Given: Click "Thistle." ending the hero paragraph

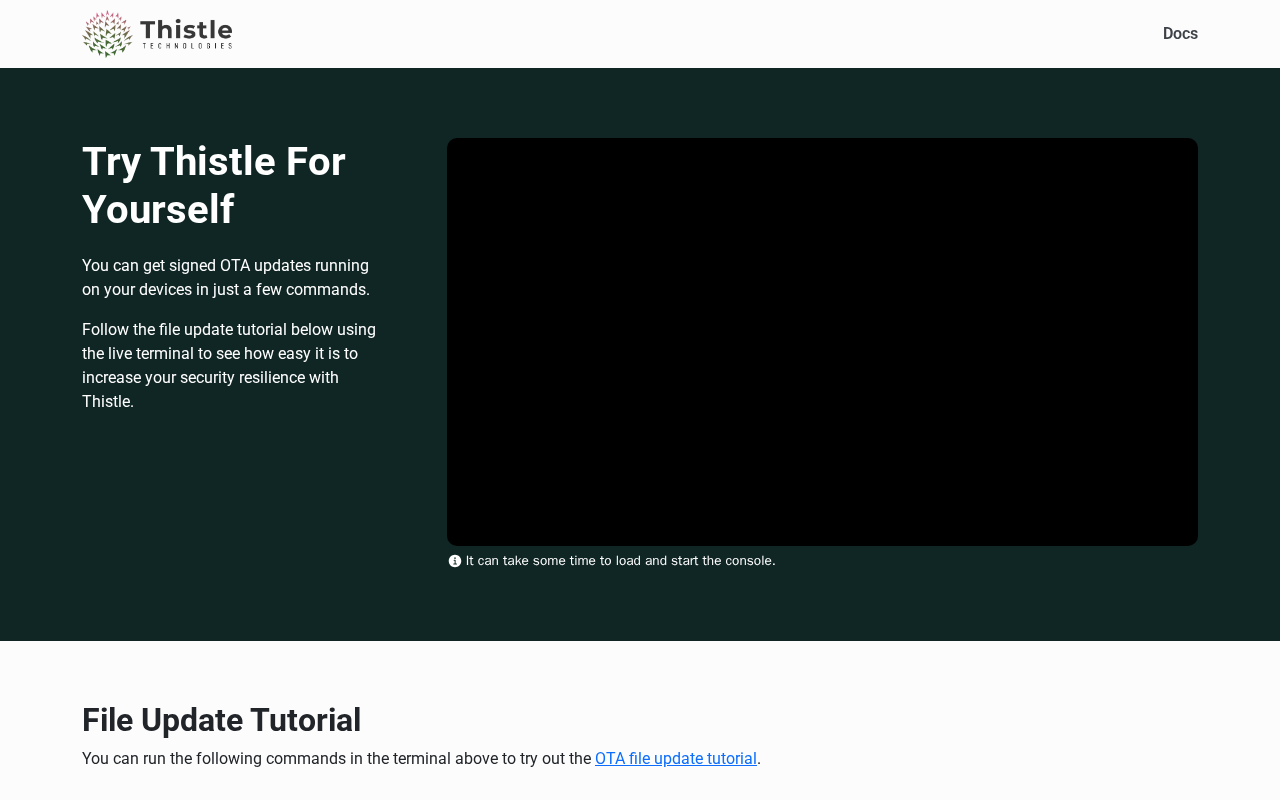Looking at the screenshot, I should [108, 402].
